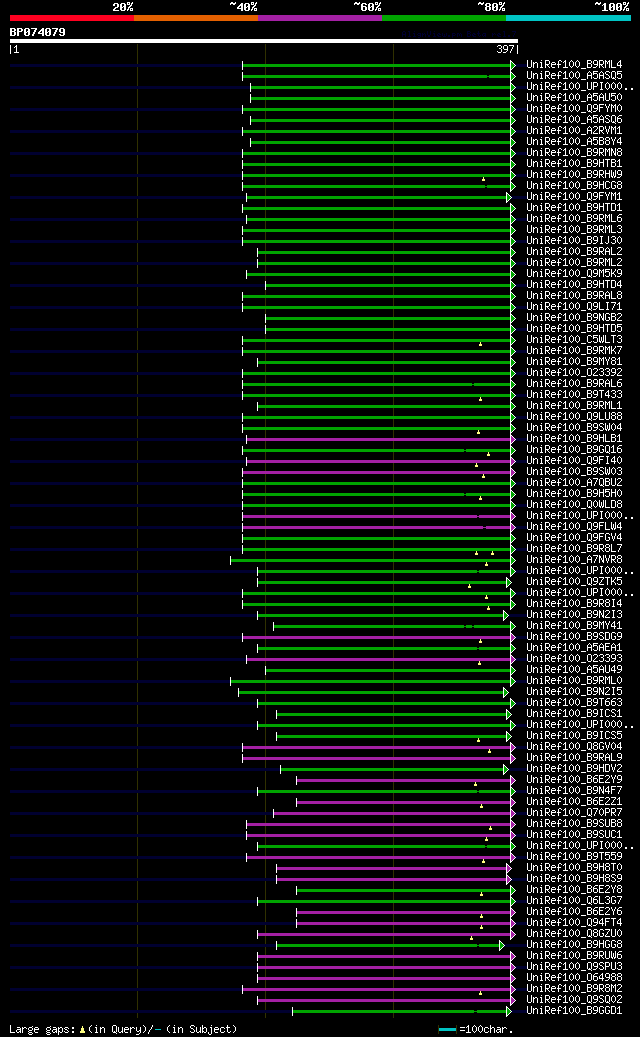Screen dimensions: 640x1037
Task: Click label UniRef100_B9RUW6
Action: tap(575, 955)
